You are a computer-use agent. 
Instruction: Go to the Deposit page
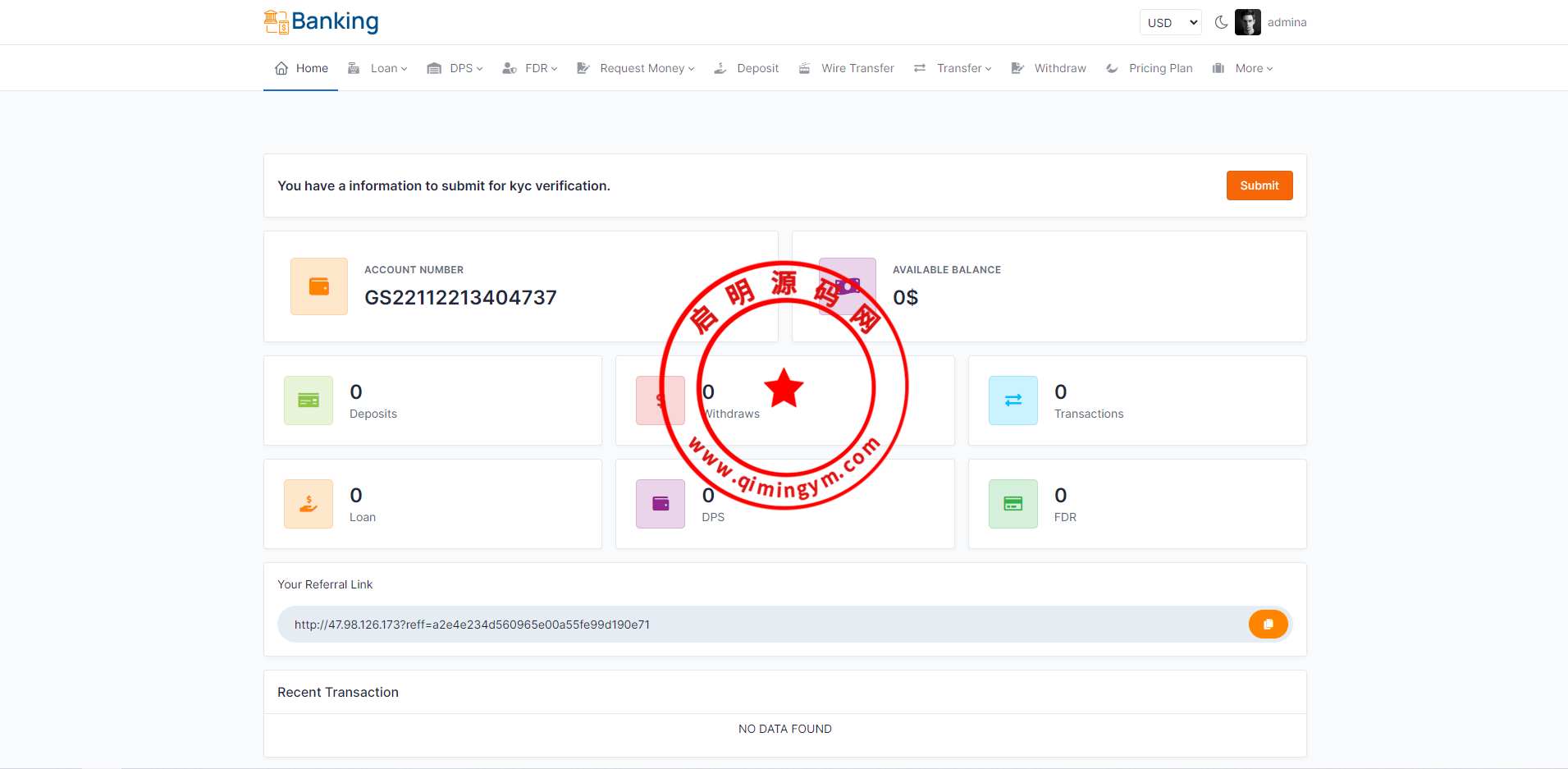pos(747,68)
